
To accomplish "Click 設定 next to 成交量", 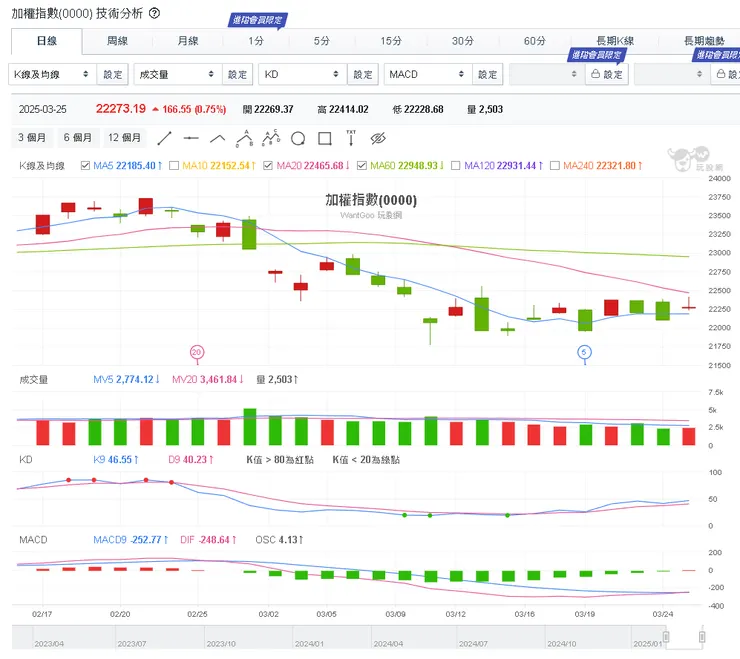I will click(x=237, y=75).
